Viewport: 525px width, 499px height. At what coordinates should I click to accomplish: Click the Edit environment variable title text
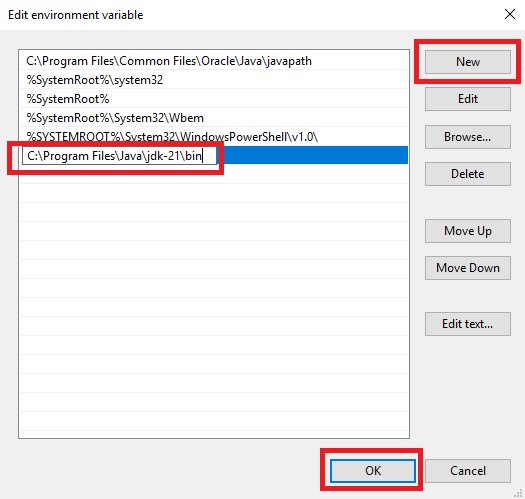pyautogui.click(x=76, y=15)
